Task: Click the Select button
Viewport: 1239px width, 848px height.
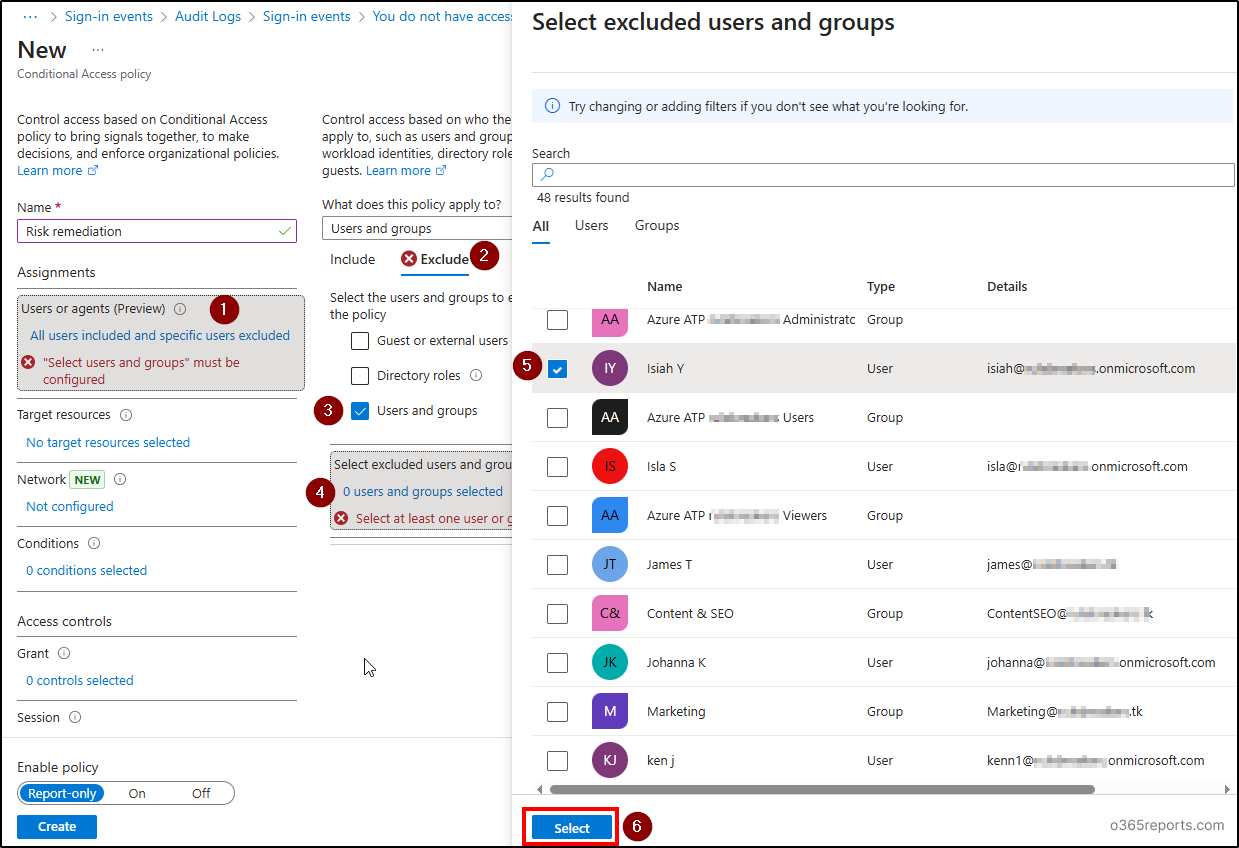Action: 570,827
